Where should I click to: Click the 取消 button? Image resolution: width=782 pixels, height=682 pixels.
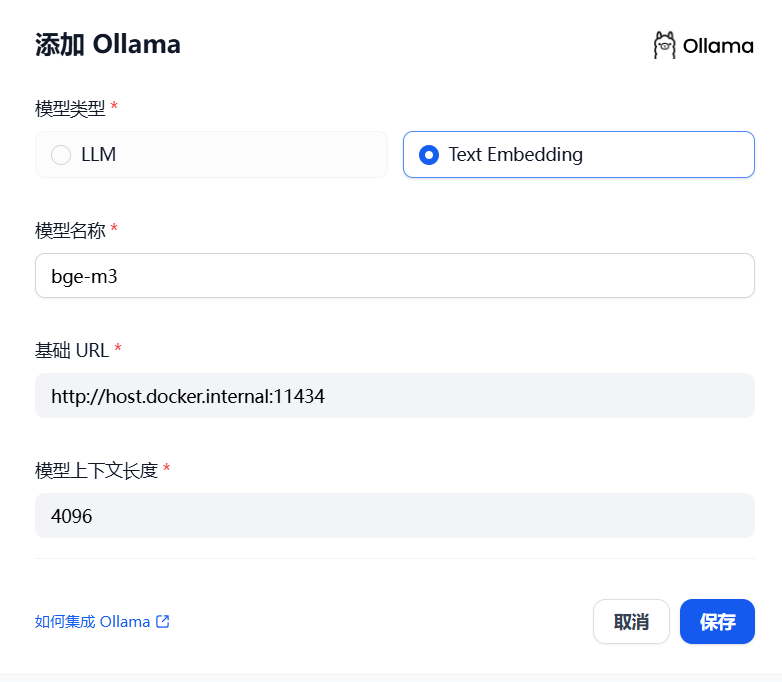(x=631, y=622)
